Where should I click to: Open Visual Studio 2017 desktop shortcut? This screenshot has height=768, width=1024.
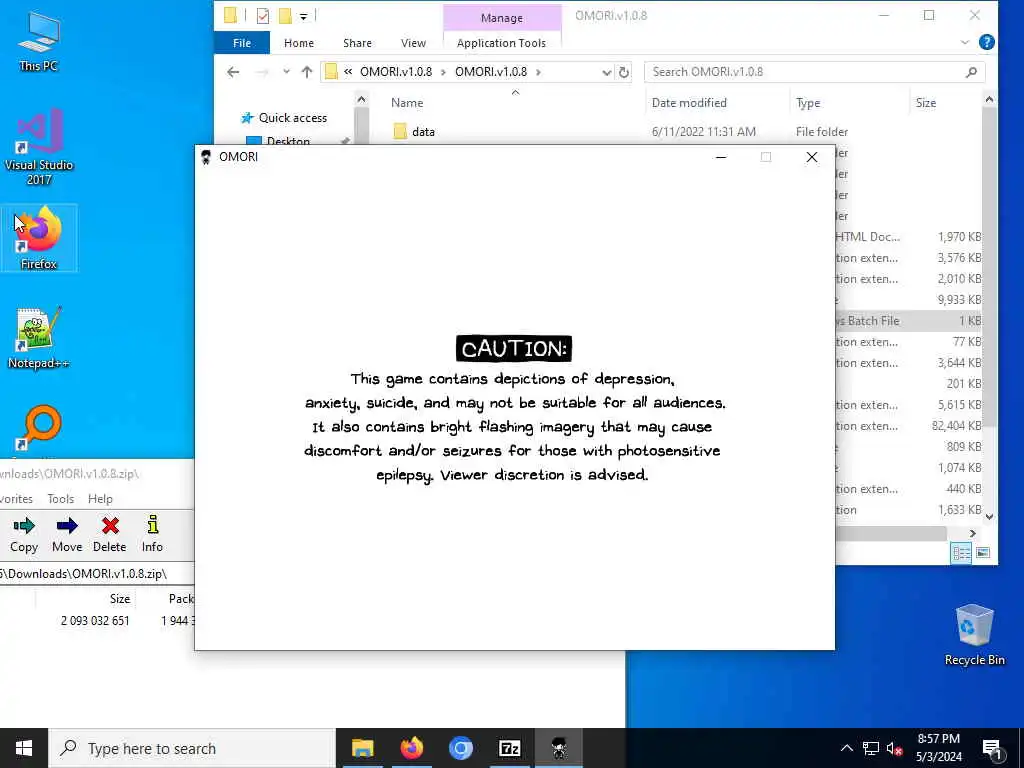[39, 148]
